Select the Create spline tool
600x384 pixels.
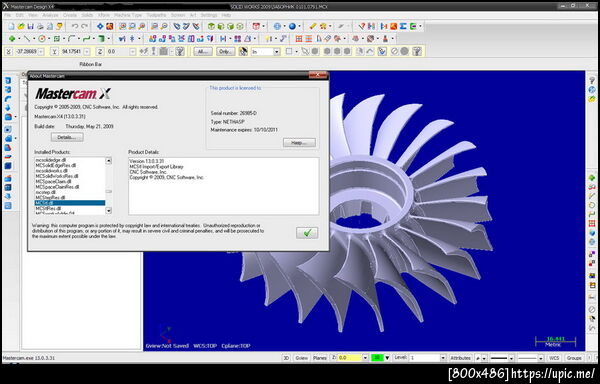pyautogui.click(x=86, y=39)
